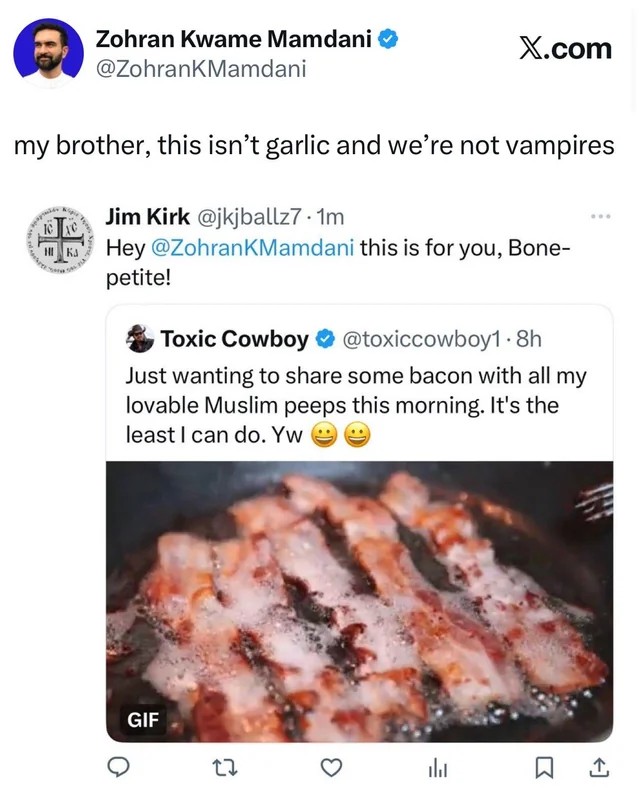Click the reply icon on the tweet
The height and width of the screenshot is (811, 640).
click(119, 769)
